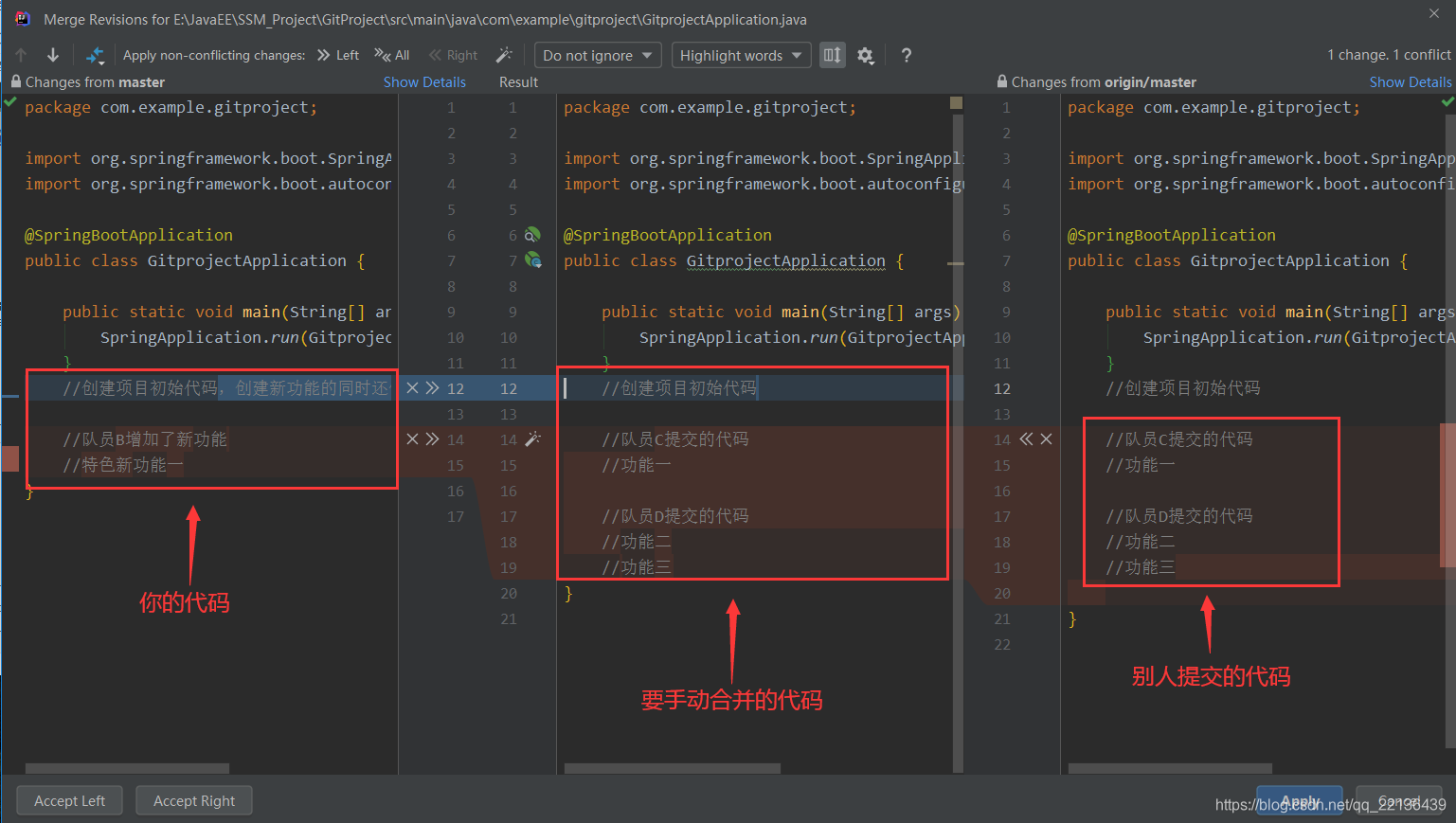Open the diff settings gear
Viewport: 1456px width, 823px height.
pos(865,55)
